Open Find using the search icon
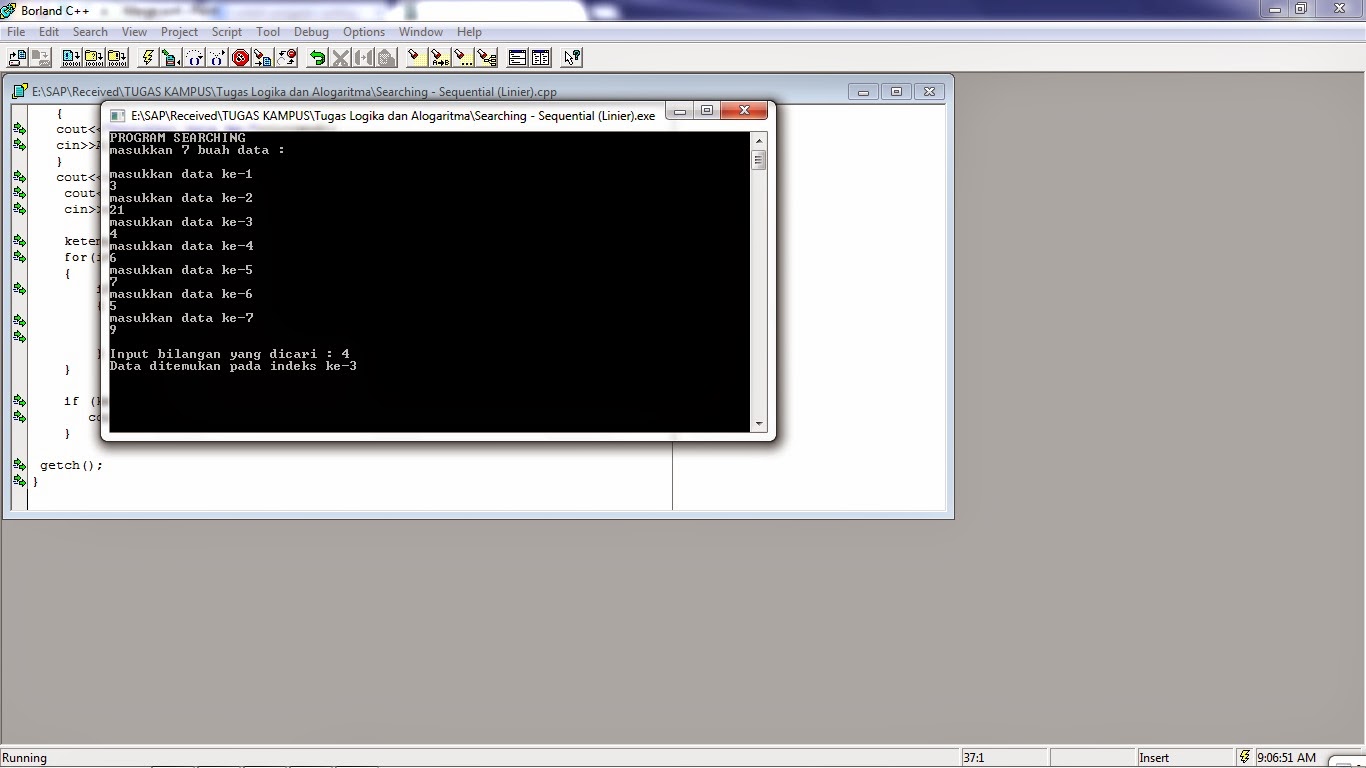Screen dimensions: 1366x768 click(415, 57)
